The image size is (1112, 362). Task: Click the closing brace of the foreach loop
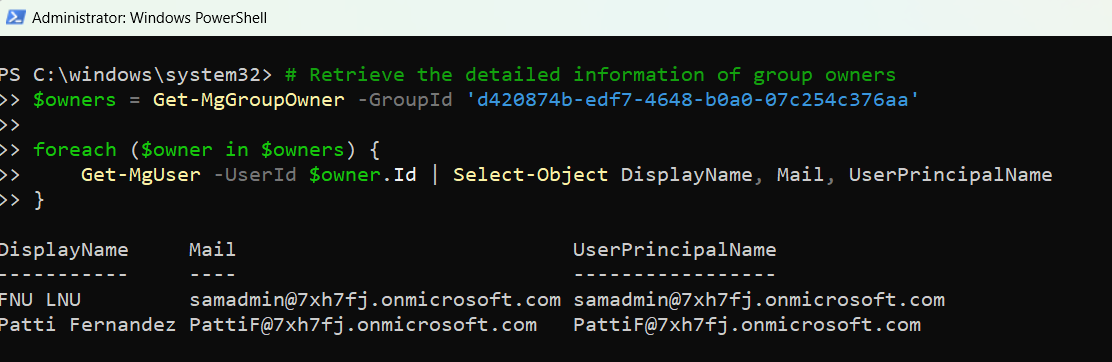pos(38,200)
